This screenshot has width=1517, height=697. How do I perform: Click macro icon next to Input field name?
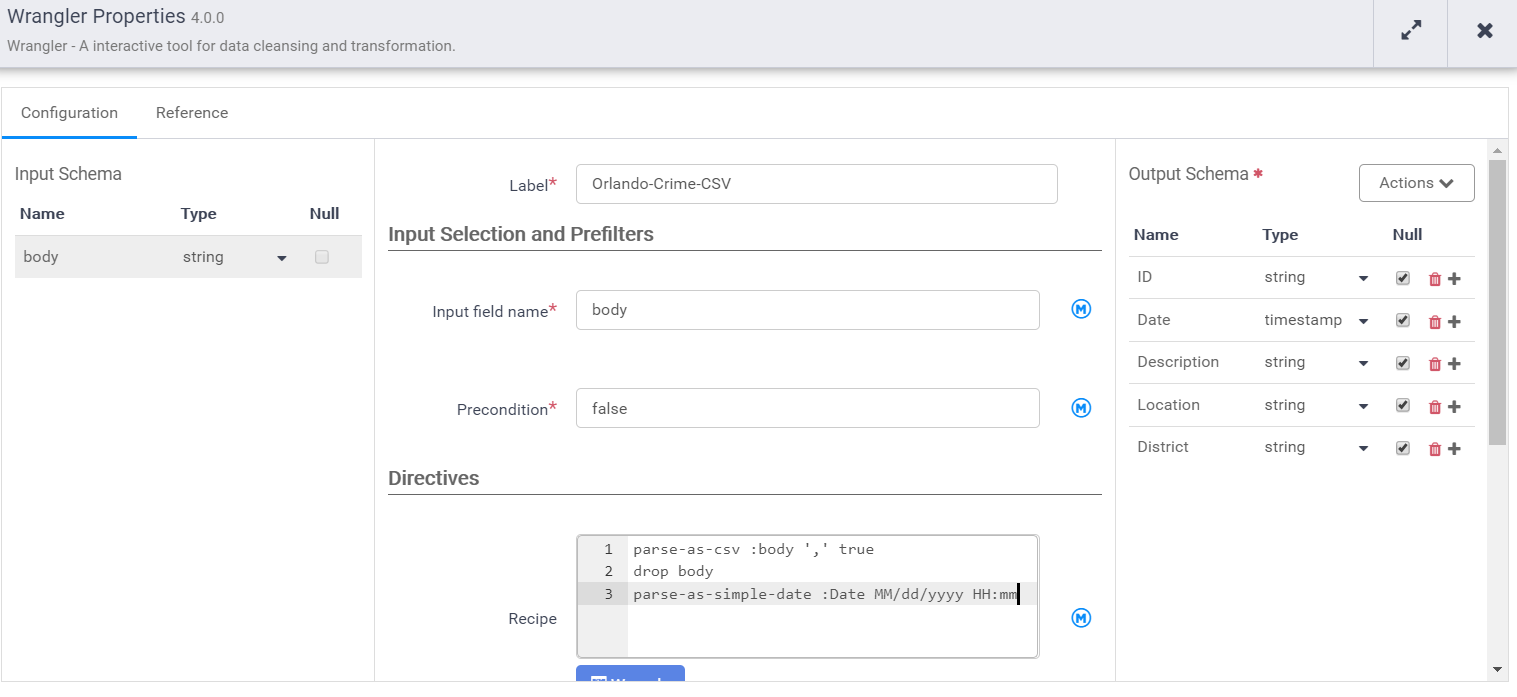click(1081, 309)
